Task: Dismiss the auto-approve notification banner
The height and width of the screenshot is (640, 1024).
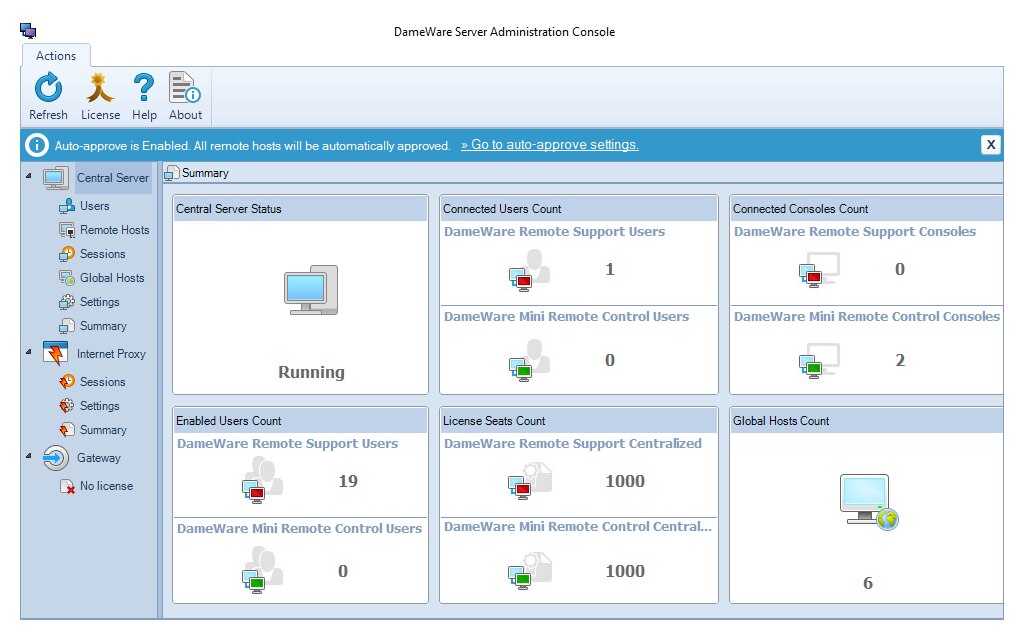Action: pyautogui.click(x=990, y=144)
